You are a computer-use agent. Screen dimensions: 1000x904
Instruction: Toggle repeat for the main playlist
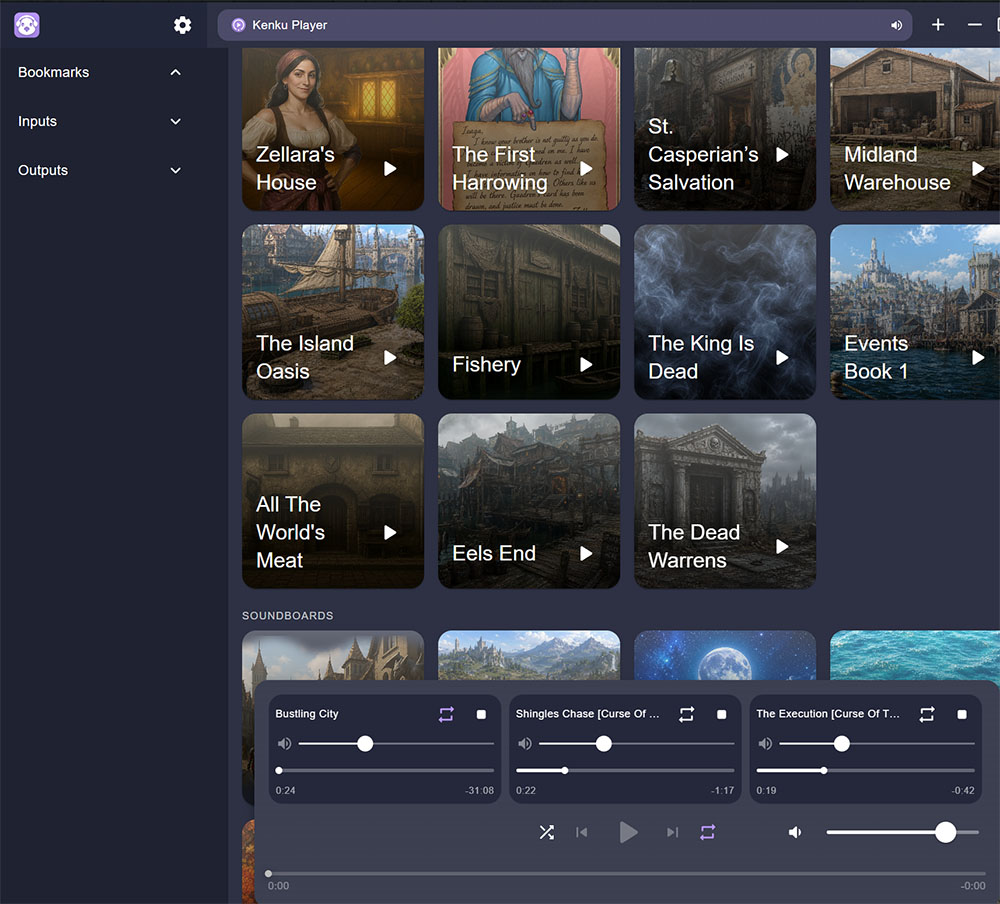tap(708, 832)
